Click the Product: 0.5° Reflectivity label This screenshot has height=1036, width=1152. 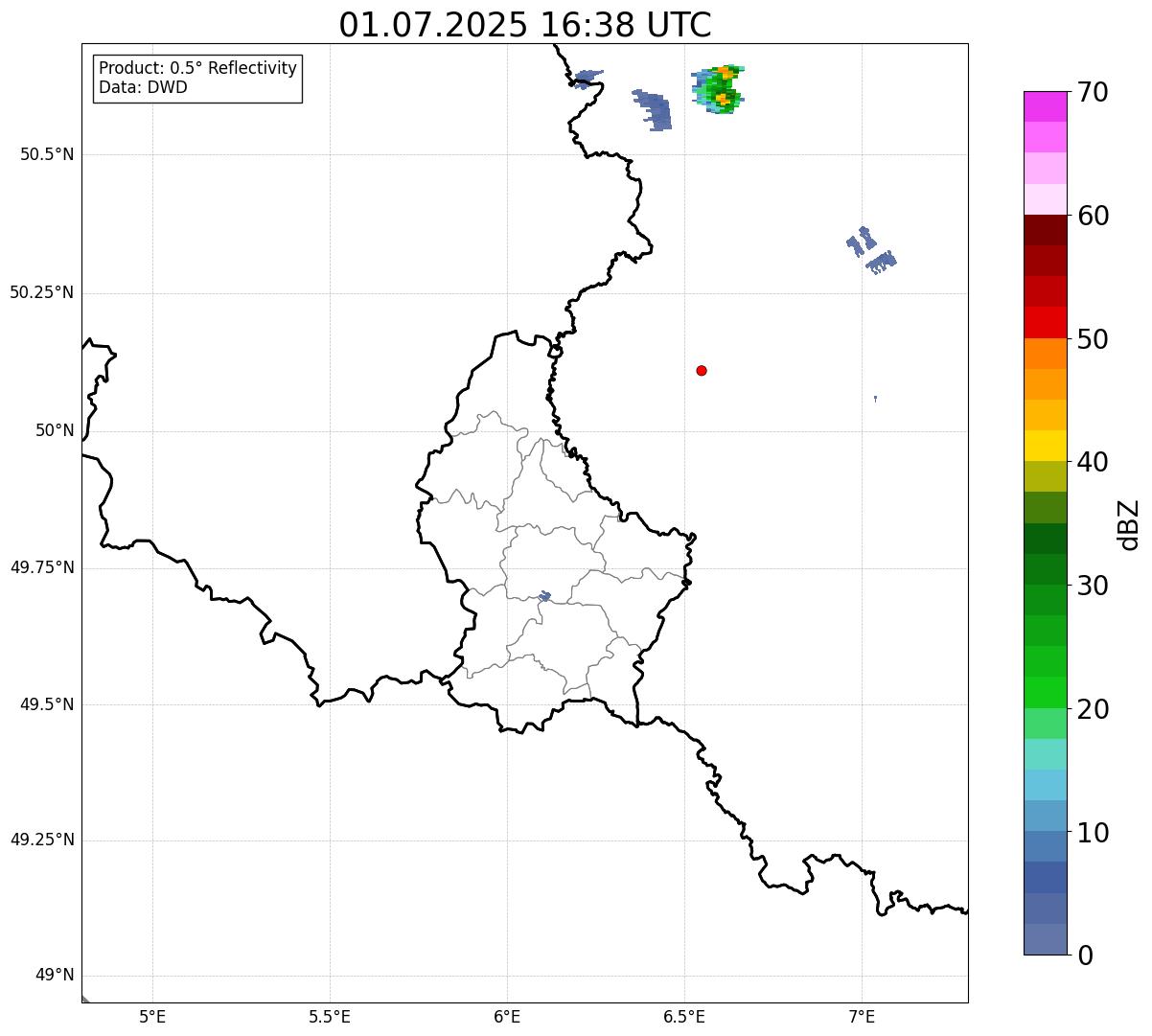(x=197, y=69)
